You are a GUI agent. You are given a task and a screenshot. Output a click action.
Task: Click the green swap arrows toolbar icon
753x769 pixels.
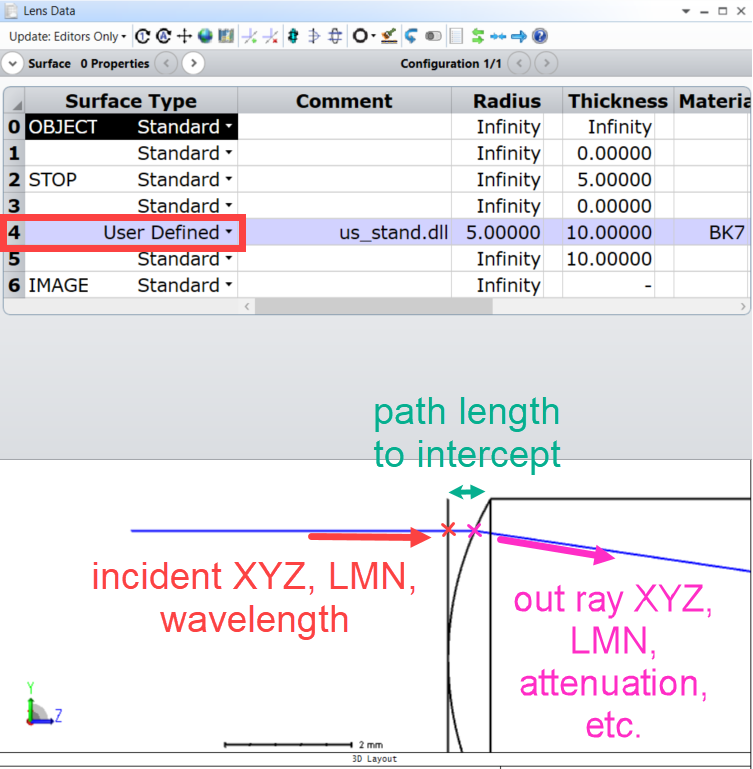coord(477,36)
